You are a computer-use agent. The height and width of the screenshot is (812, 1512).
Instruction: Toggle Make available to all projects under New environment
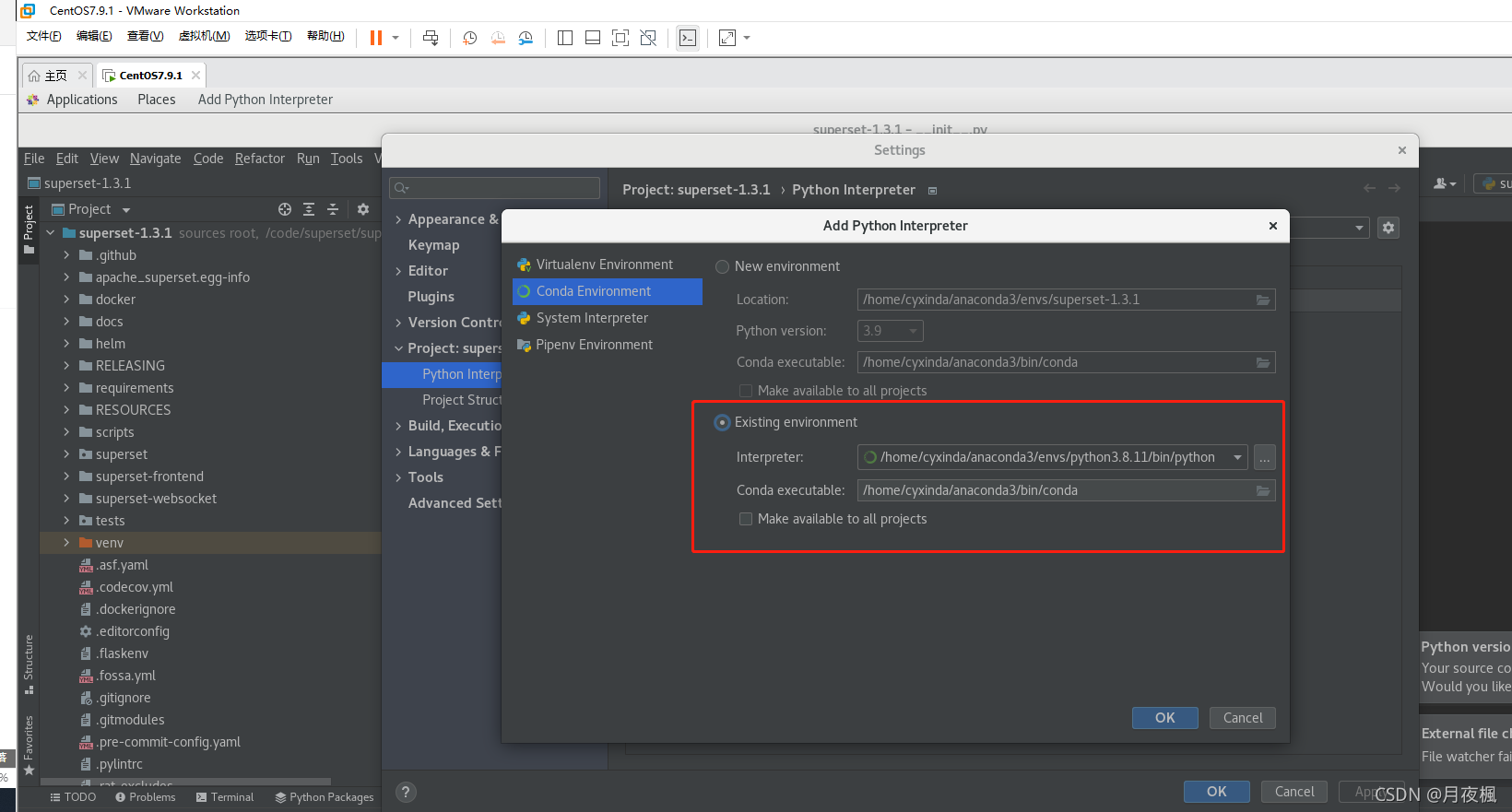click(x=746, y=391)
